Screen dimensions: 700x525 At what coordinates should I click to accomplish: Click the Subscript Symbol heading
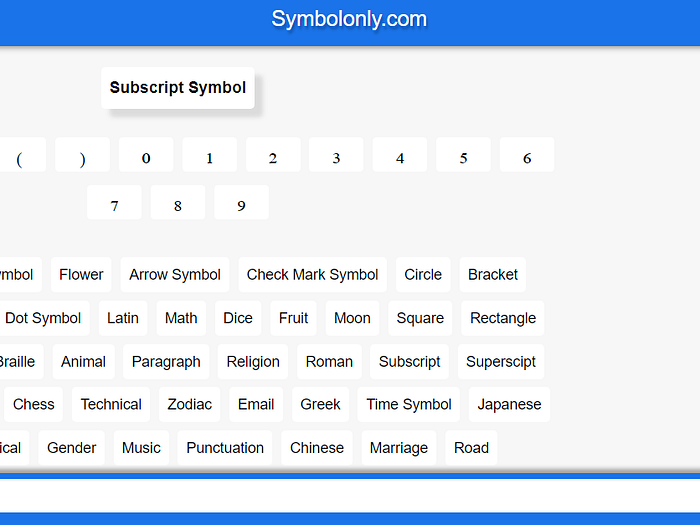coord(178,88)
